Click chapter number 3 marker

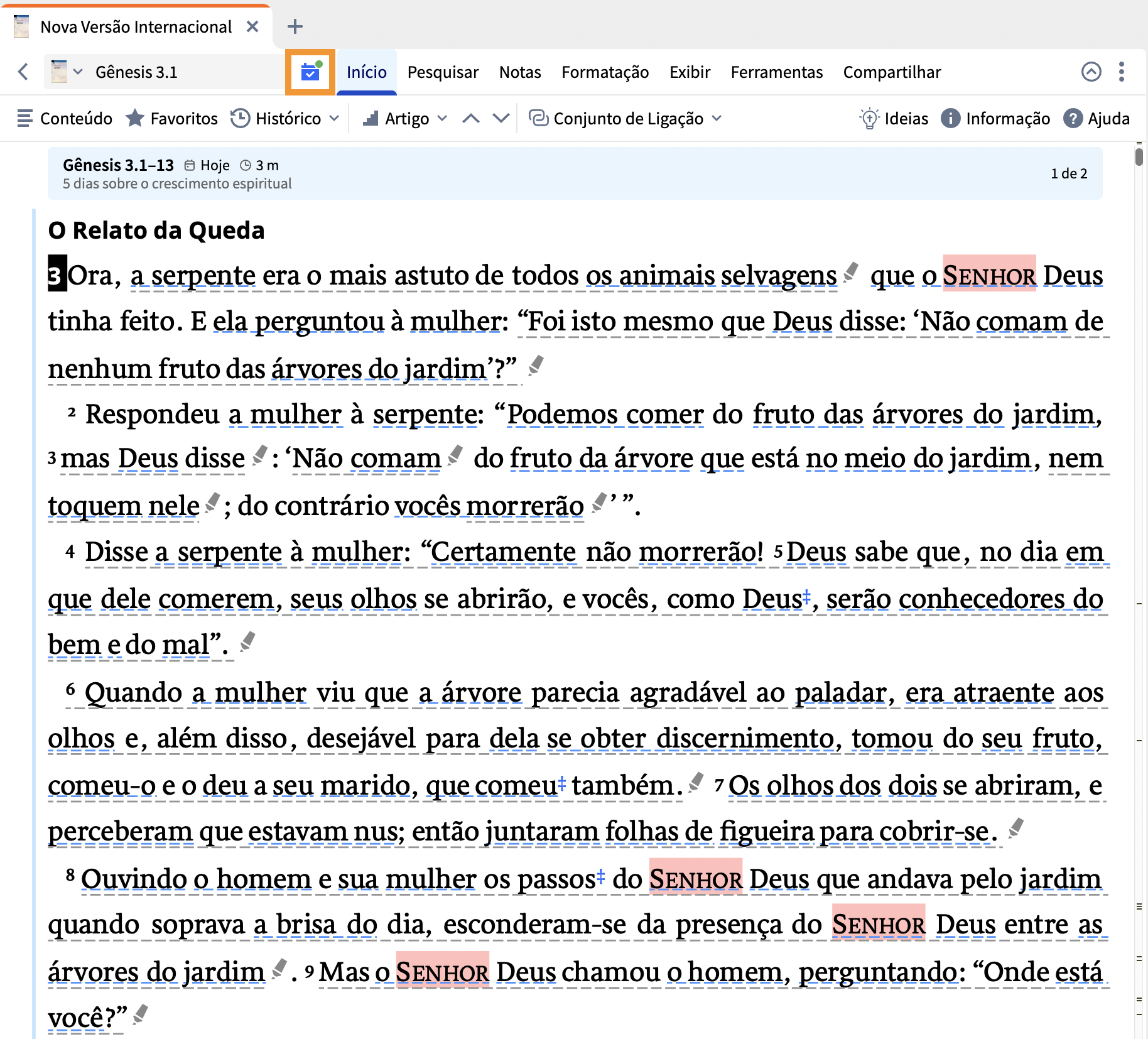57,274
